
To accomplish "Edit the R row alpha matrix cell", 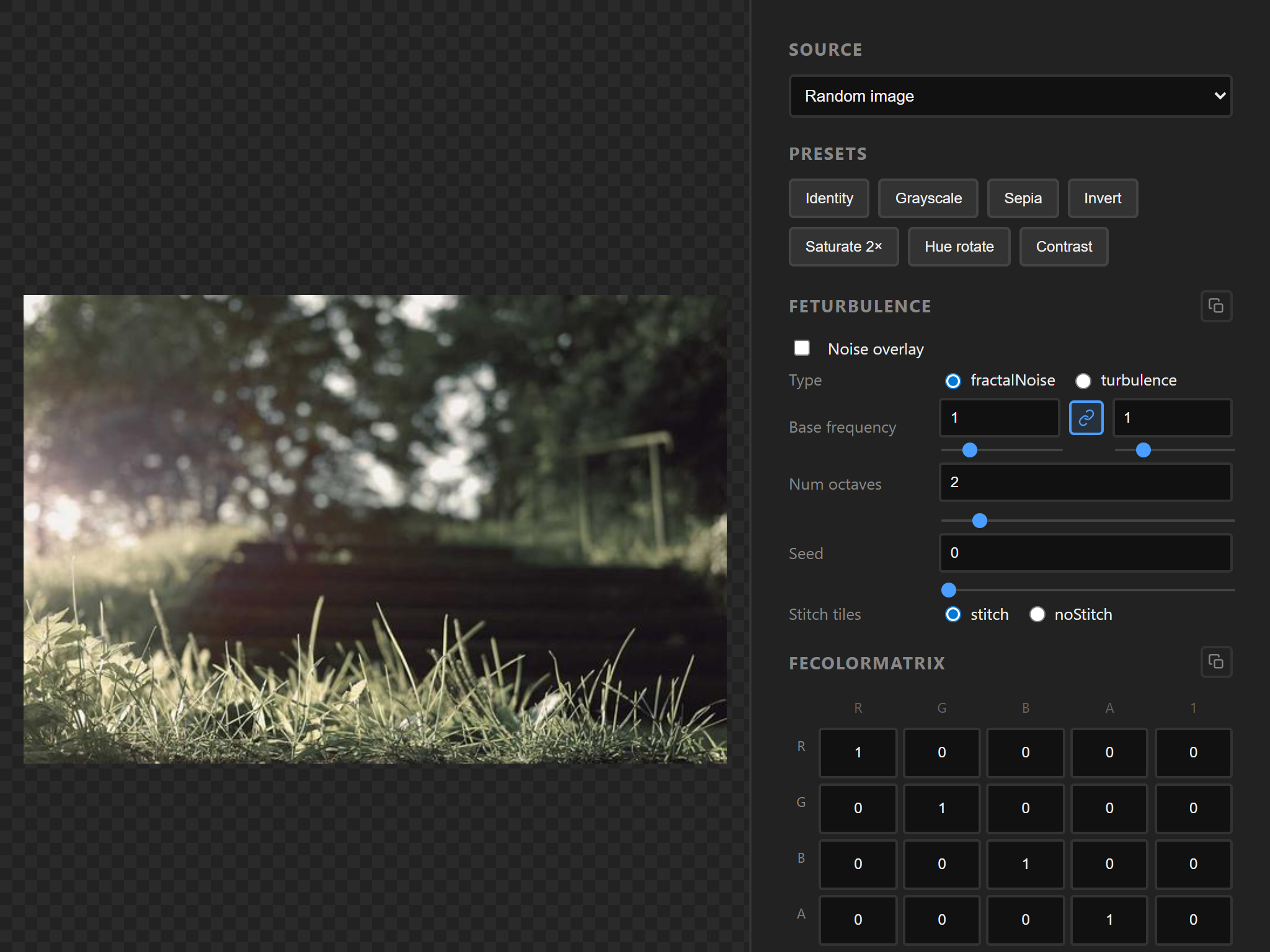I will pos(1109,752).
